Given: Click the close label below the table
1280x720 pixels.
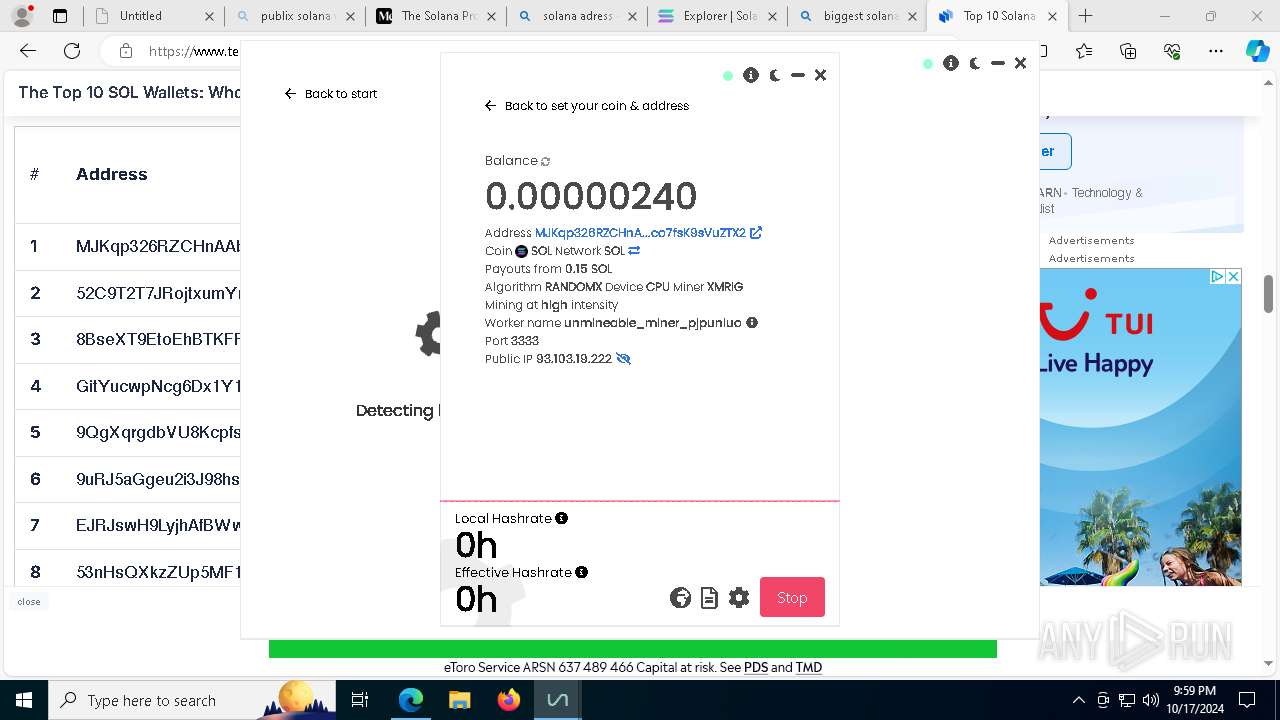Looking at the screenshot, I should (29, 602).
